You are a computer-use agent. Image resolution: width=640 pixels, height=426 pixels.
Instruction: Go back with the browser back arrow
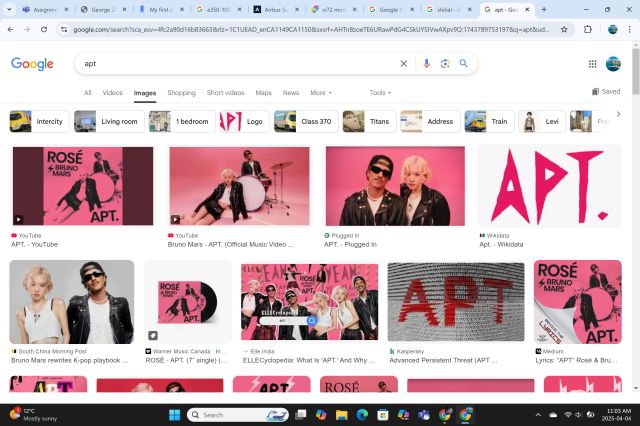point(11,29)
